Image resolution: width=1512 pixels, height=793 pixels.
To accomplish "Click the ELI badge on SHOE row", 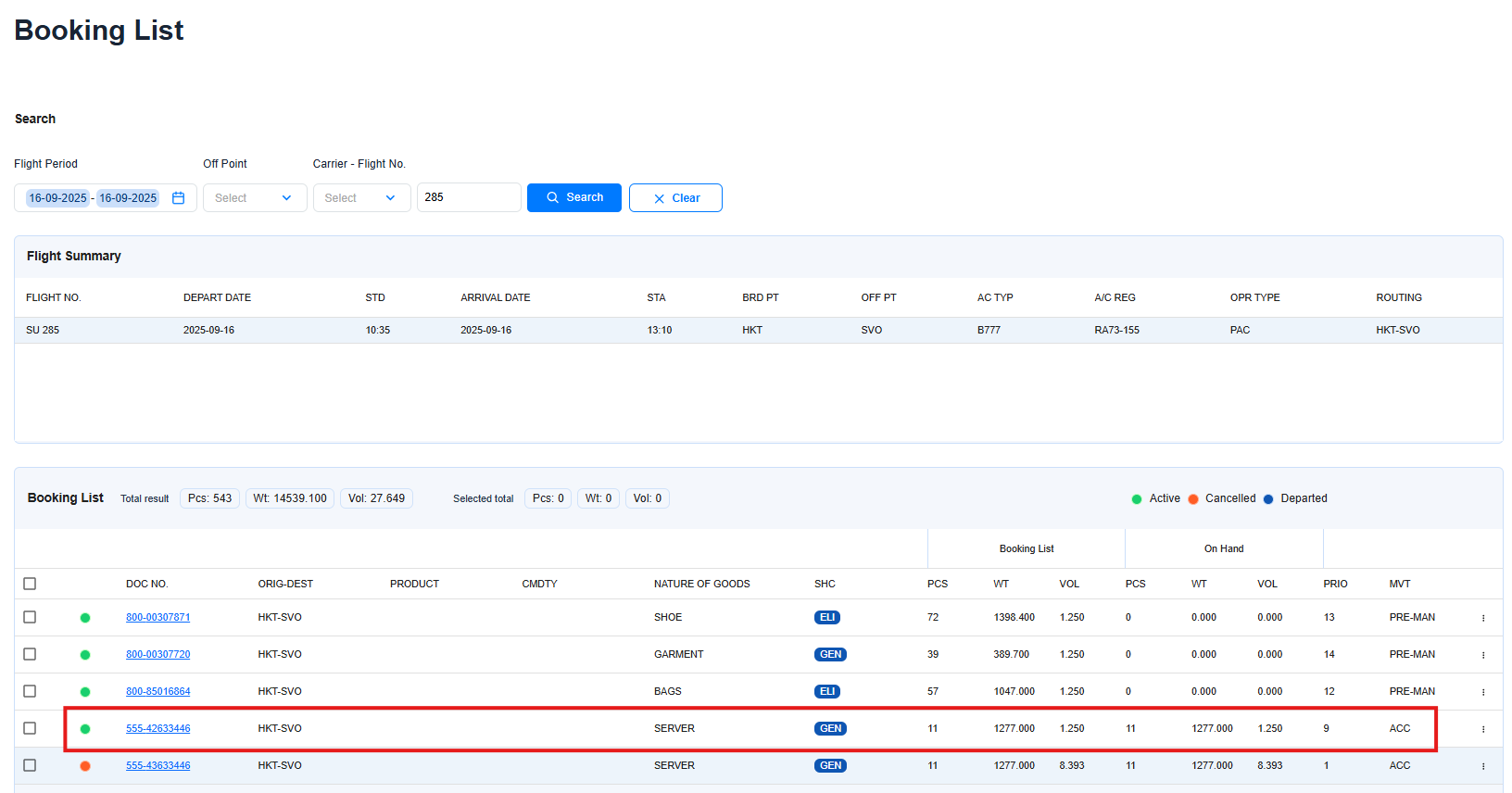I will 826,618.
